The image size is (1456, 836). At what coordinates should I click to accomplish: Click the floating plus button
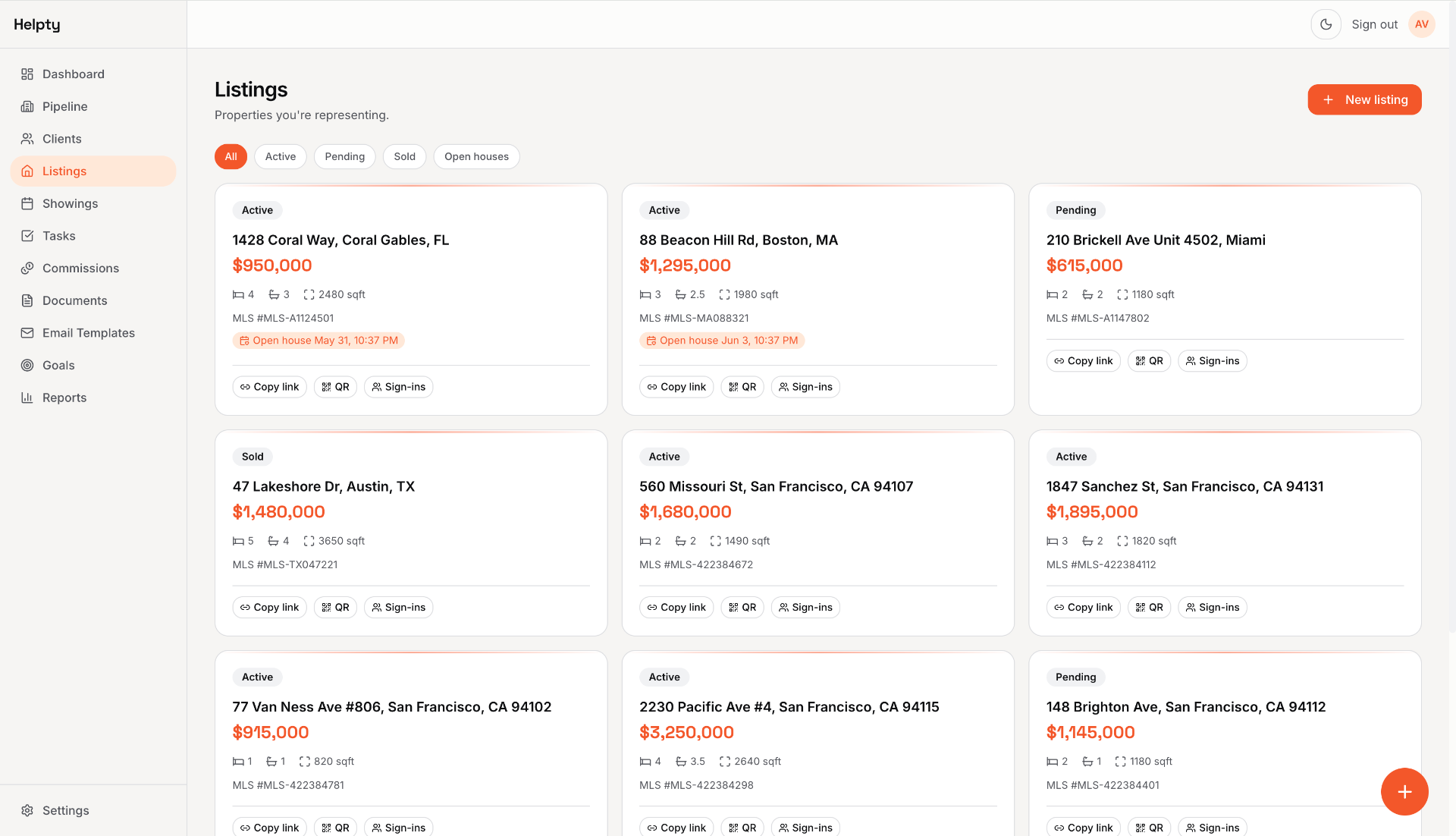(x=1404, y=792)
